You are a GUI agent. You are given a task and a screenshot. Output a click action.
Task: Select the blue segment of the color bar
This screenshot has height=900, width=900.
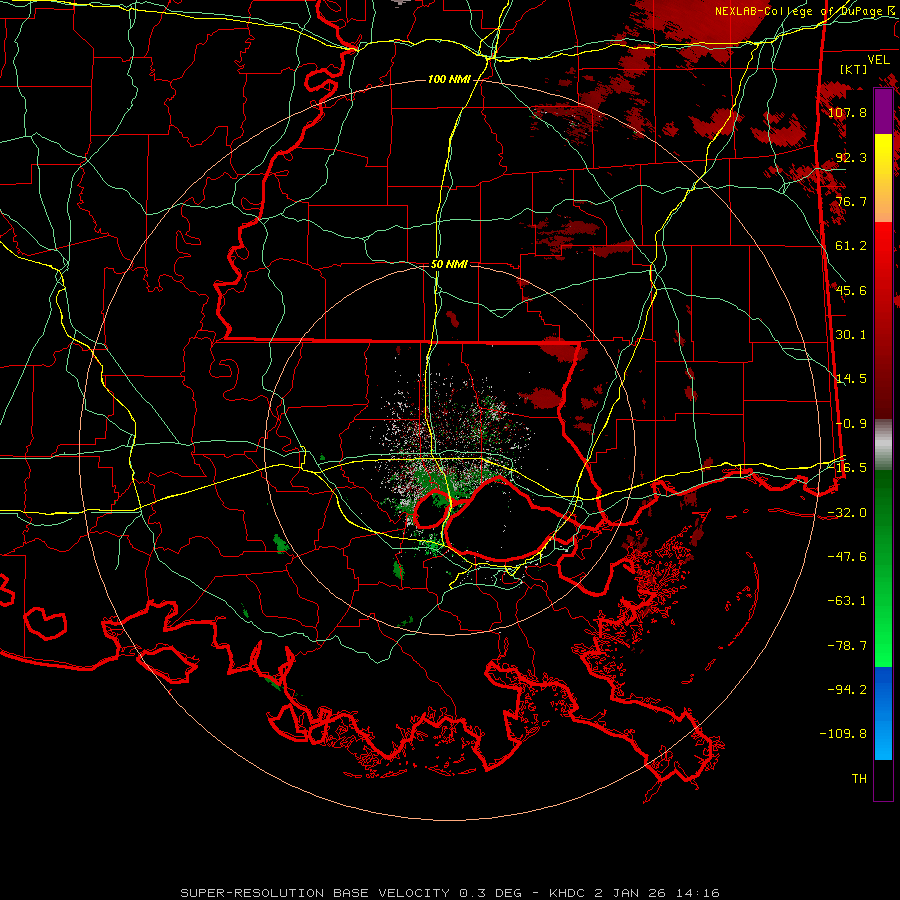point(883,713)
